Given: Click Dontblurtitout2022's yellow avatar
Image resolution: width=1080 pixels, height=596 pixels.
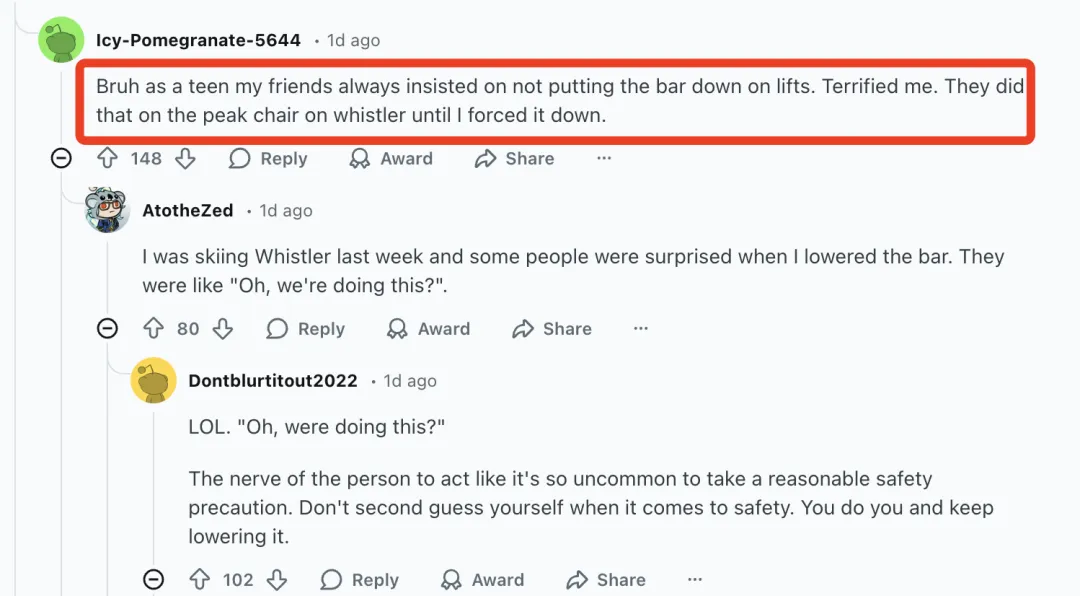Looking at the screenshot, I should click(x=154, y=380).
